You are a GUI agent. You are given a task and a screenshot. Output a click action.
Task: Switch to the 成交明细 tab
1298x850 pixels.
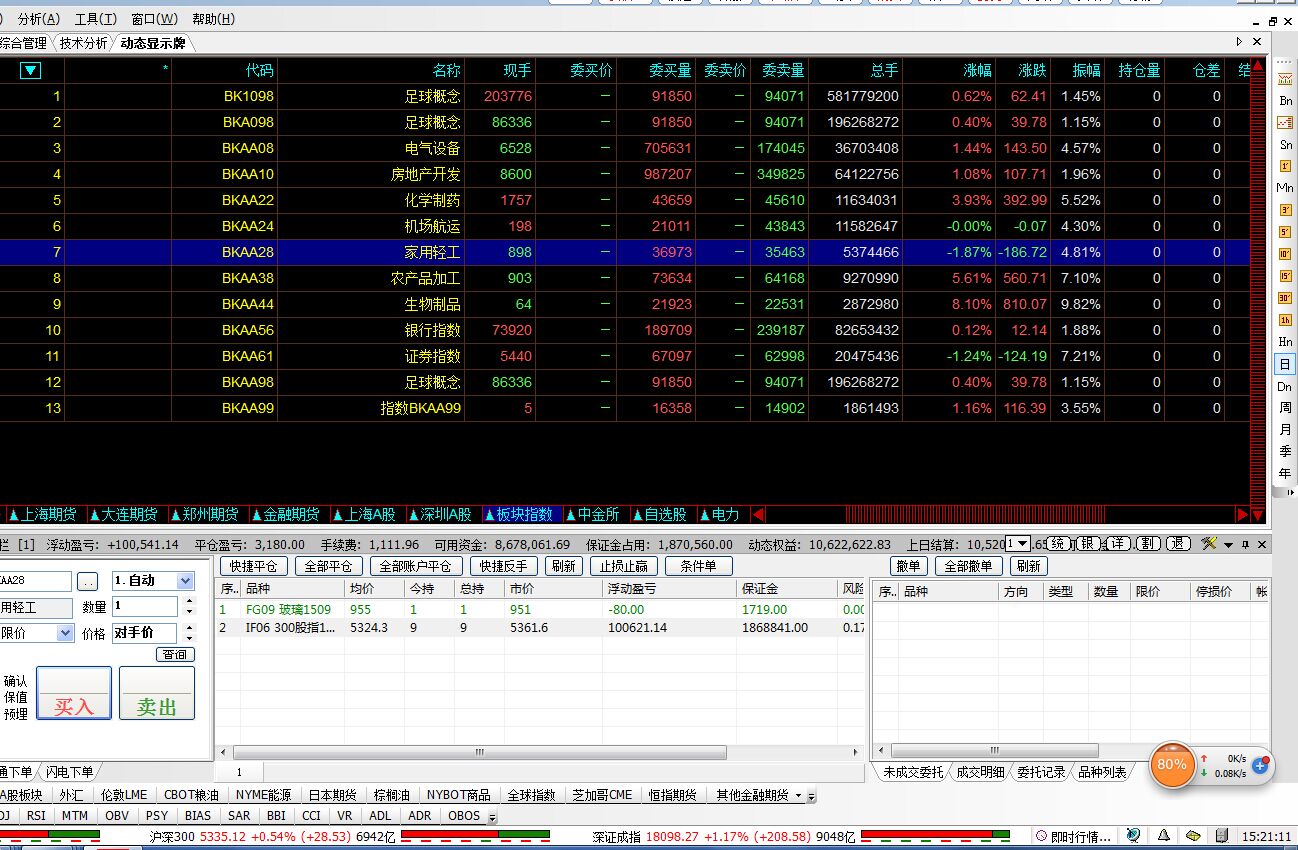coord(979,773)
